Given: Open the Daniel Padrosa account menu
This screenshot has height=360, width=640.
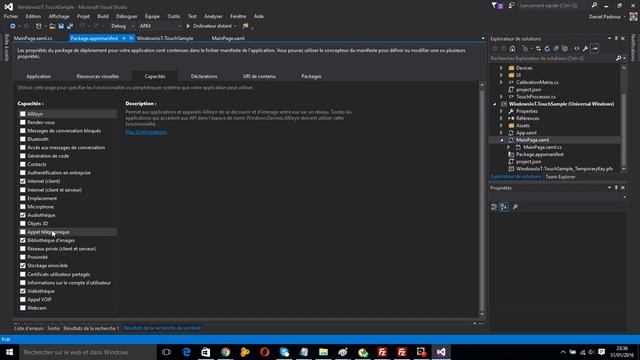Looking at the screenshot, I should pyautogui.click(x=607, y=17).
